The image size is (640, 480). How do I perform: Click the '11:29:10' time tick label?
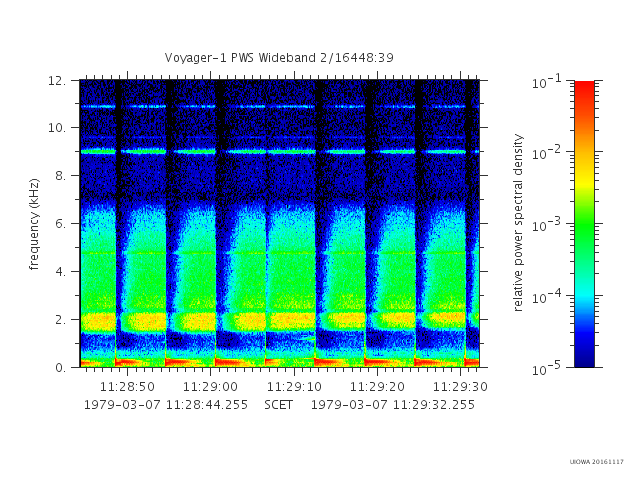click(x=294, y=387)
